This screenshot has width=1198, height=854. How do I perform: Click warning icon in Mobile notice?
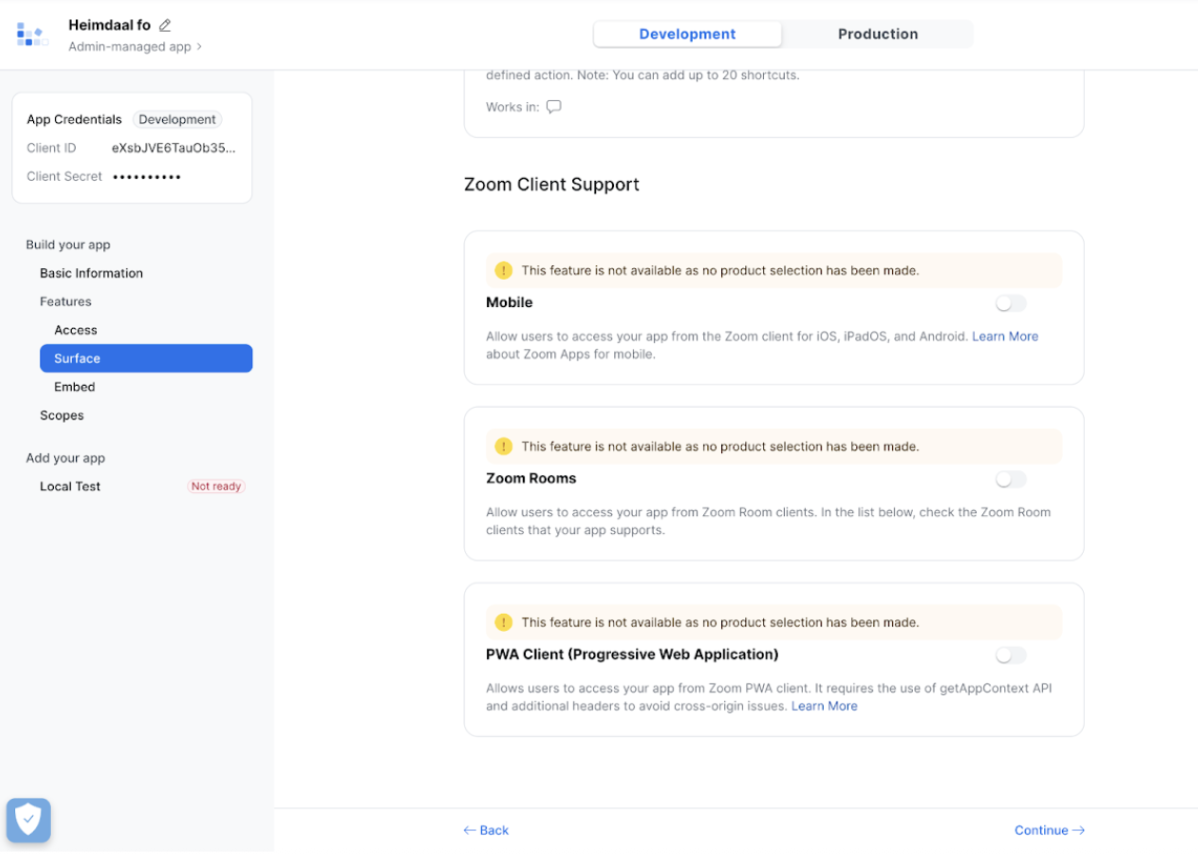click(503, 270)
